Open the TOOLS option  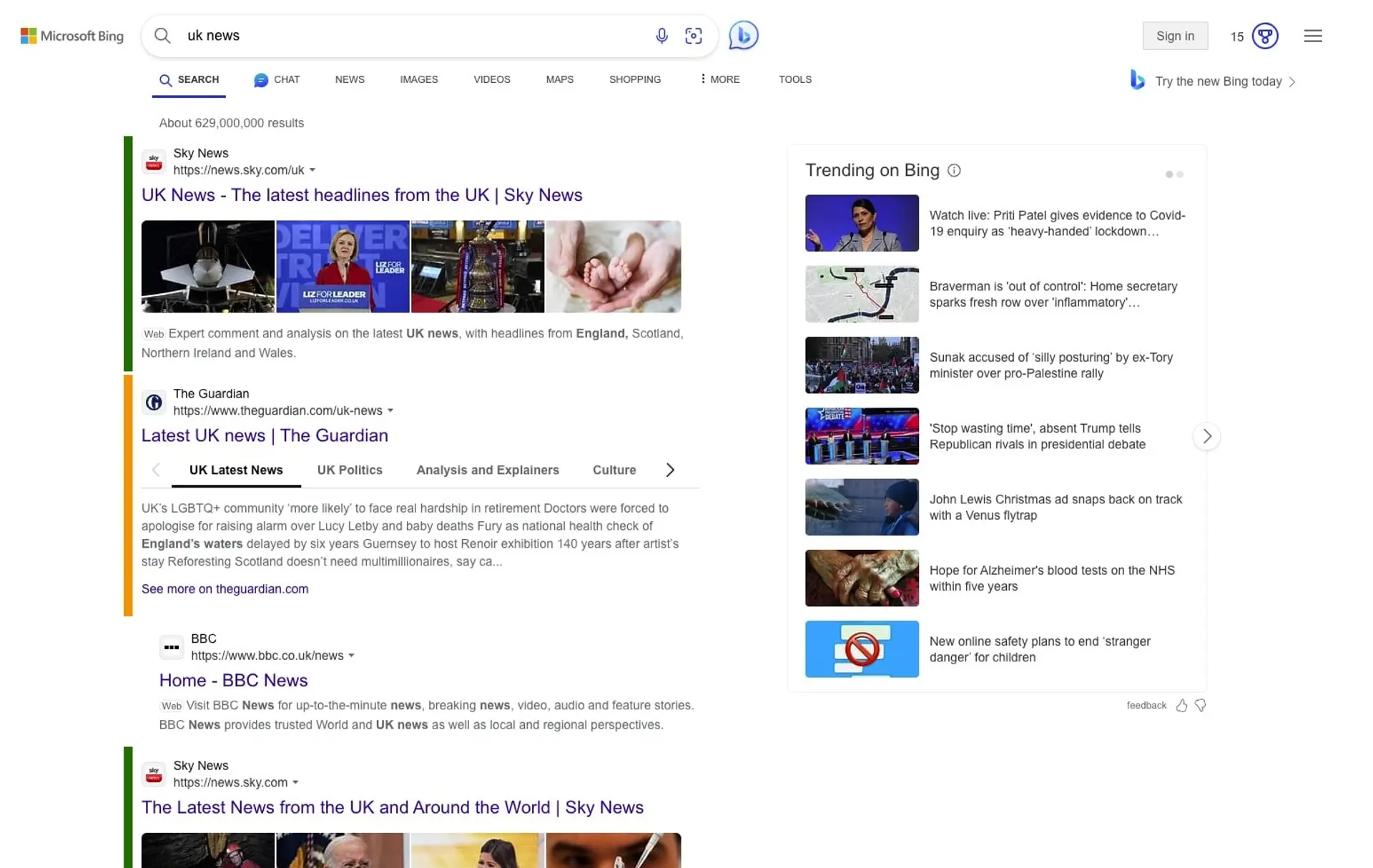(x=795, y=79)
